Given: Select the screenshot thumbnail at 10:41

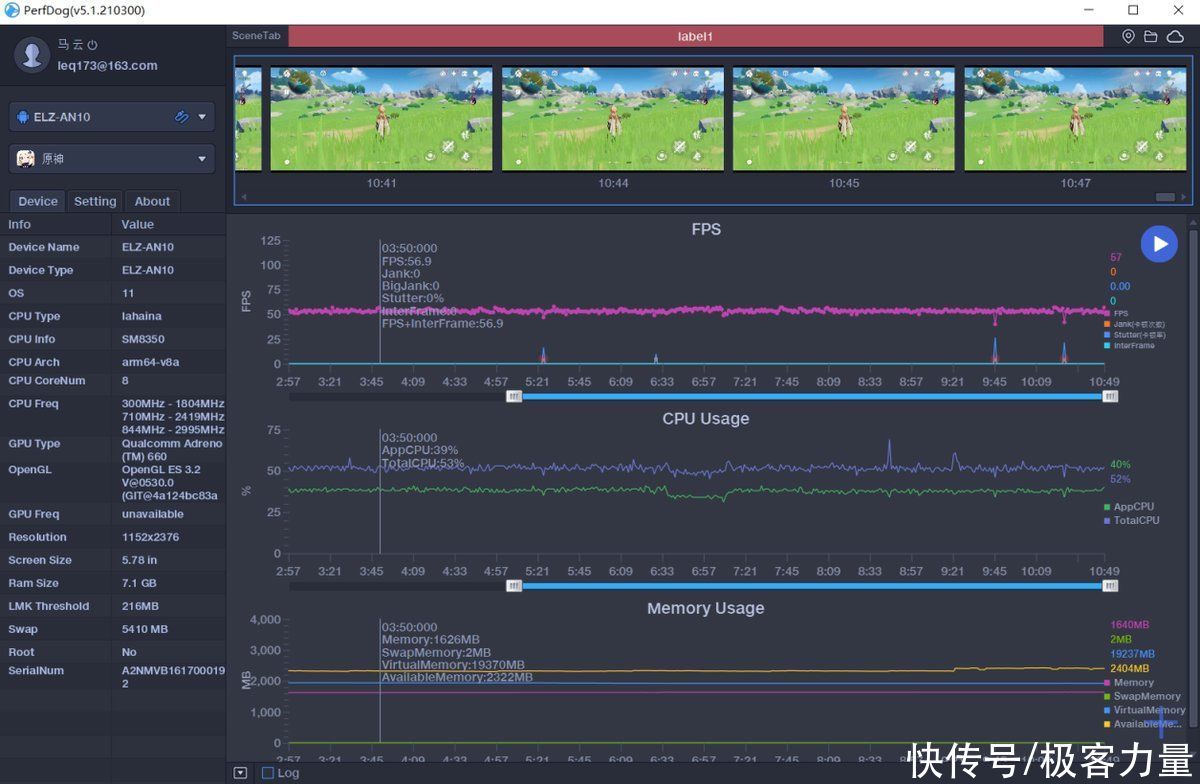Looking at the screenshot, I should pyautogui.click(x=381, y=119).
